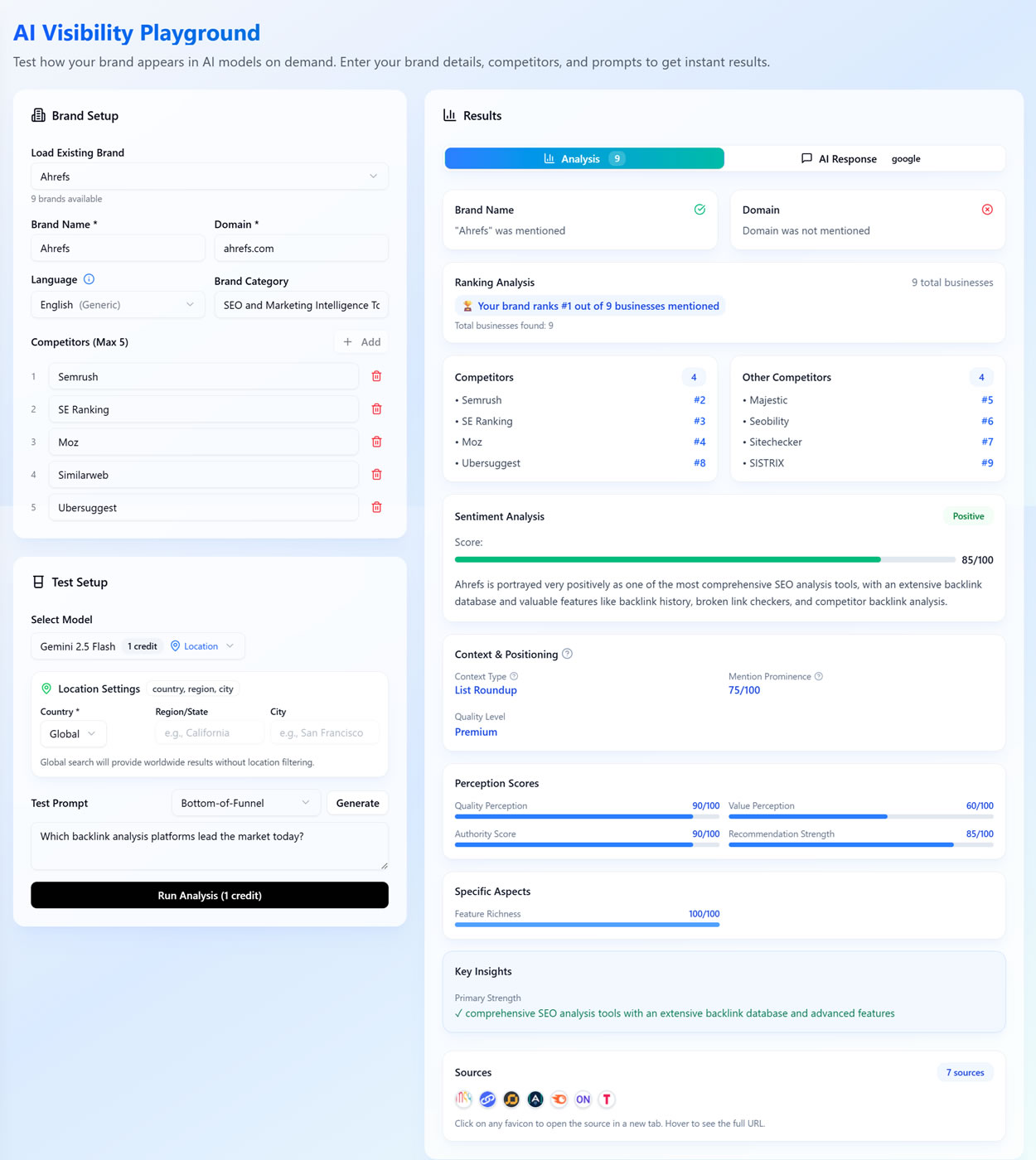Click the List Roundup context link
Viewport: 1036px width, 1160px height.
coord(486,690)
